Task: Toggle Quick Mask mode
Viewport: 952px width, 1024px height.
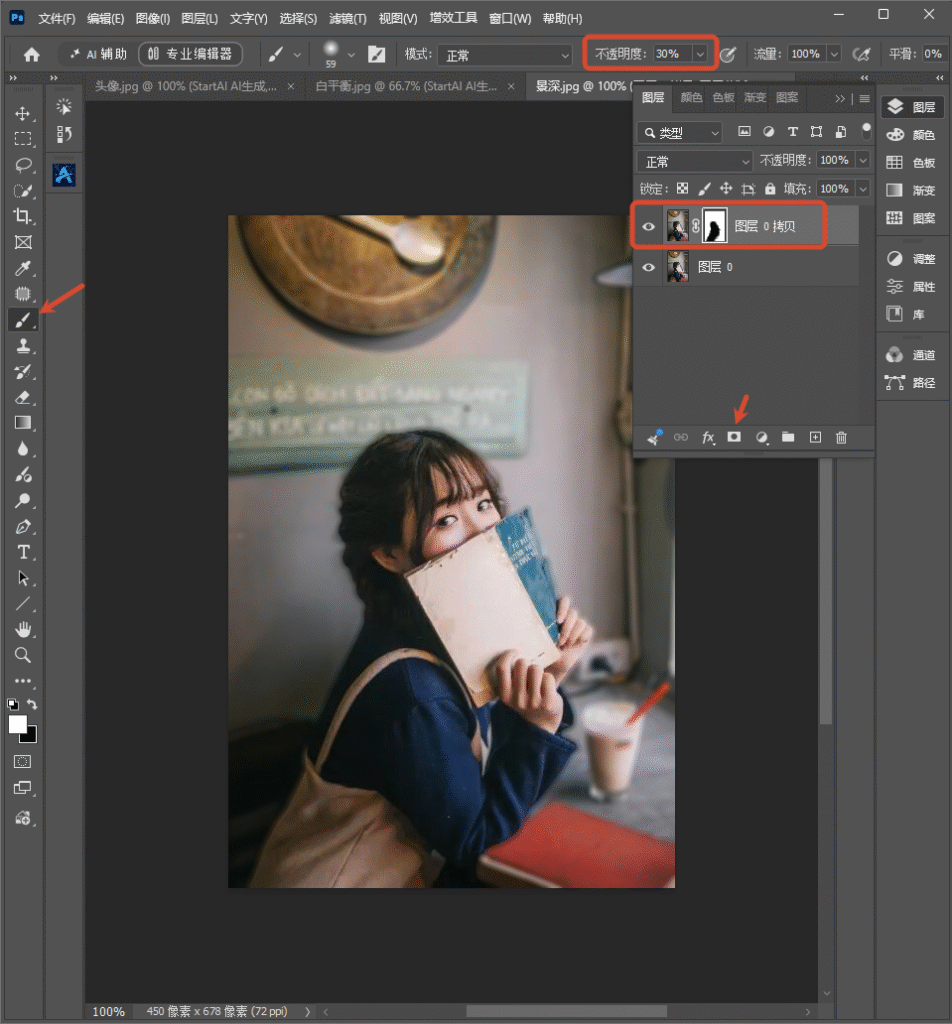Action: [23, 761]
